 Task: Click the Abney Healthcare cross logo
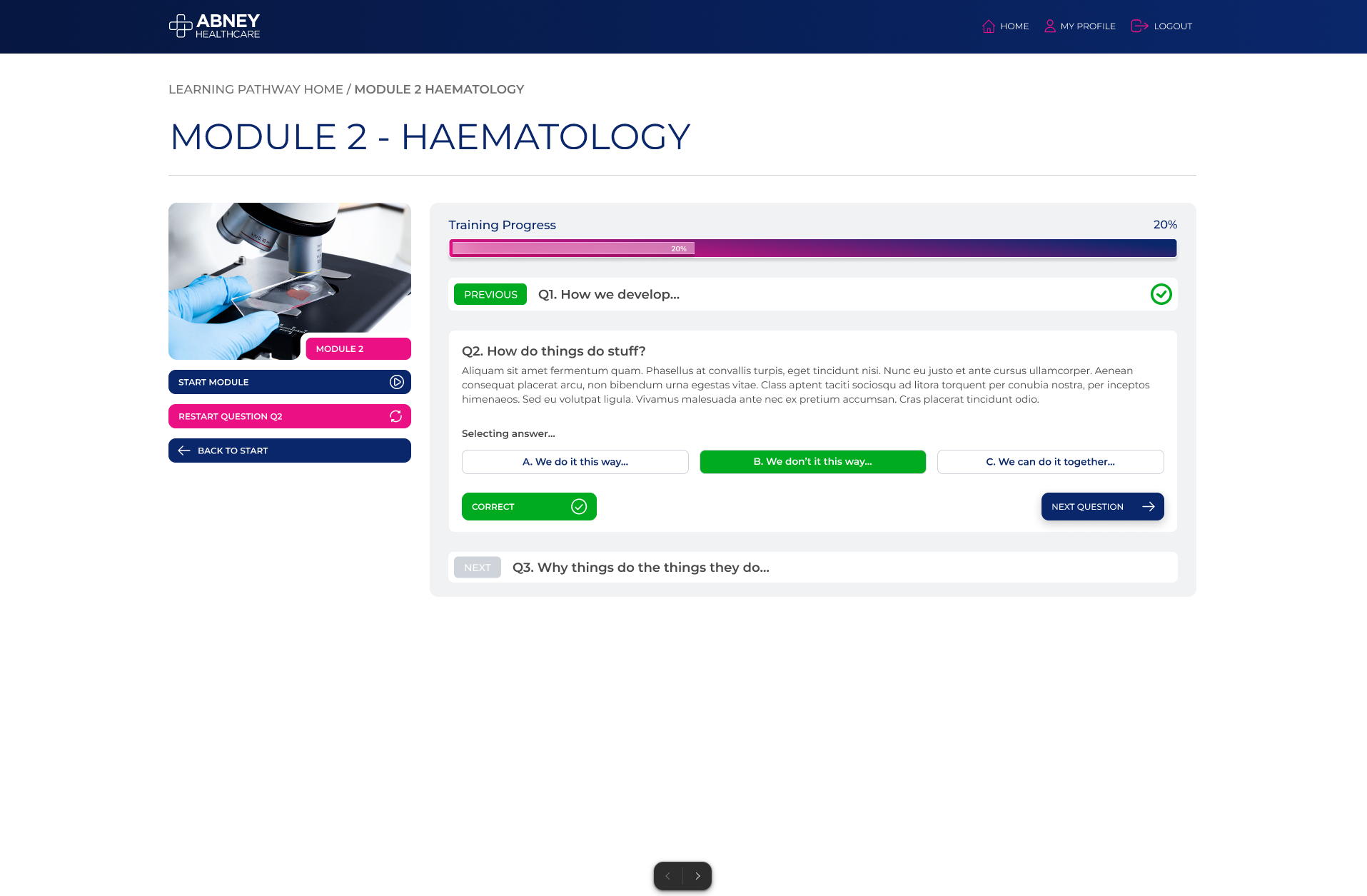coord(181,26)
